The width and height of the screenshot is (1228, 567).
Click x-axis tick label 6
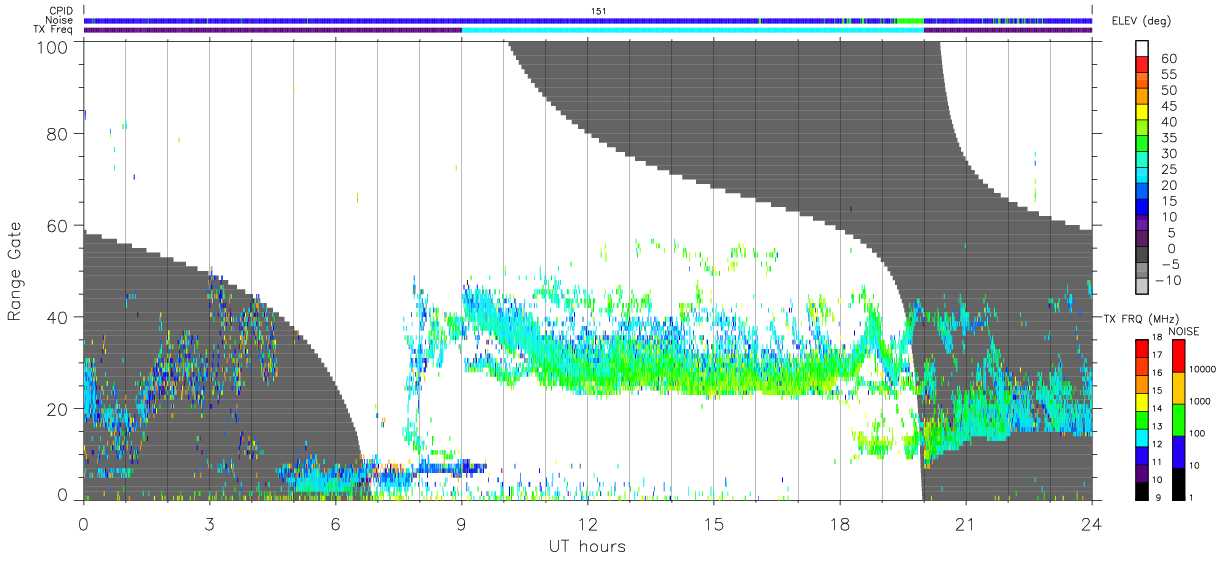pos(335,523)
